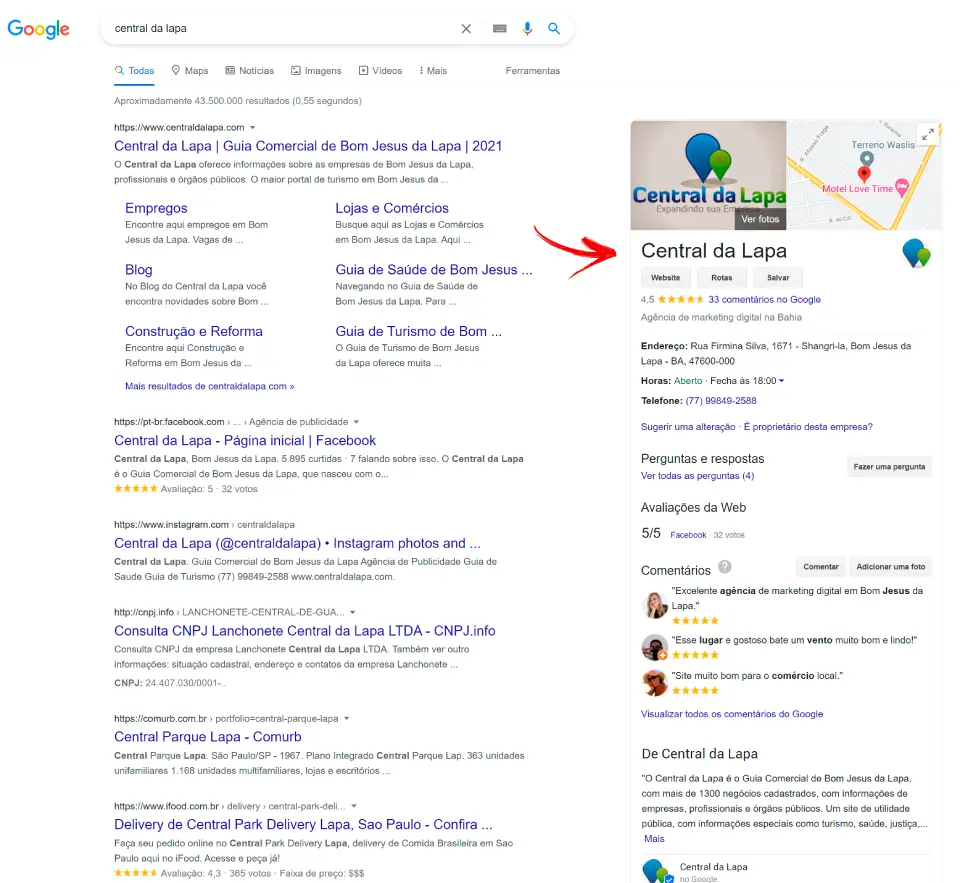Viewport: 960px width, 883px height.
Task: Click the Website button
Action: click(666, 278)
